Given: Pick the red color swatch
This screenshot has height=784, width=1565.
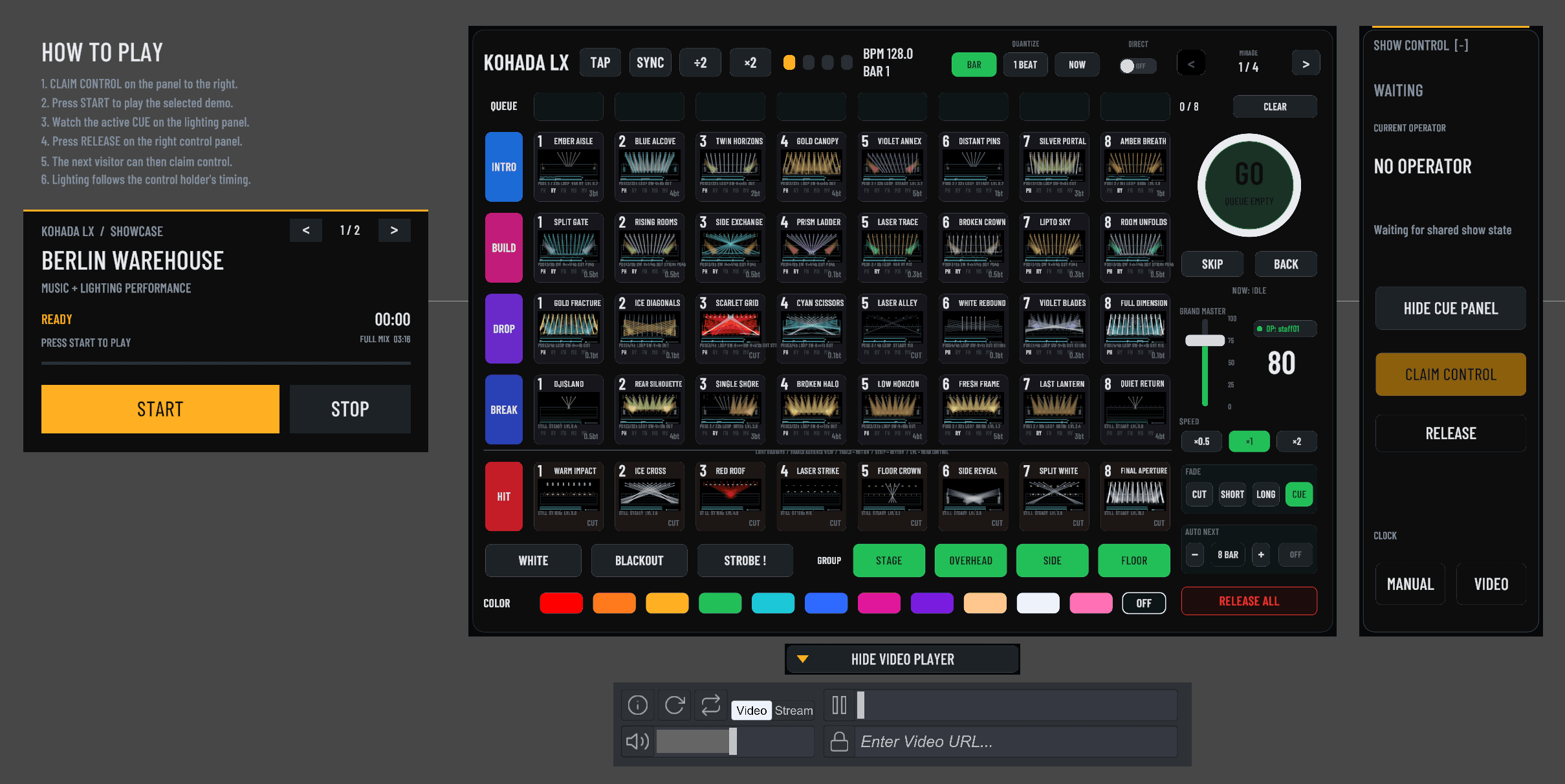Looking at the screenshot, I should pos(561,603).
